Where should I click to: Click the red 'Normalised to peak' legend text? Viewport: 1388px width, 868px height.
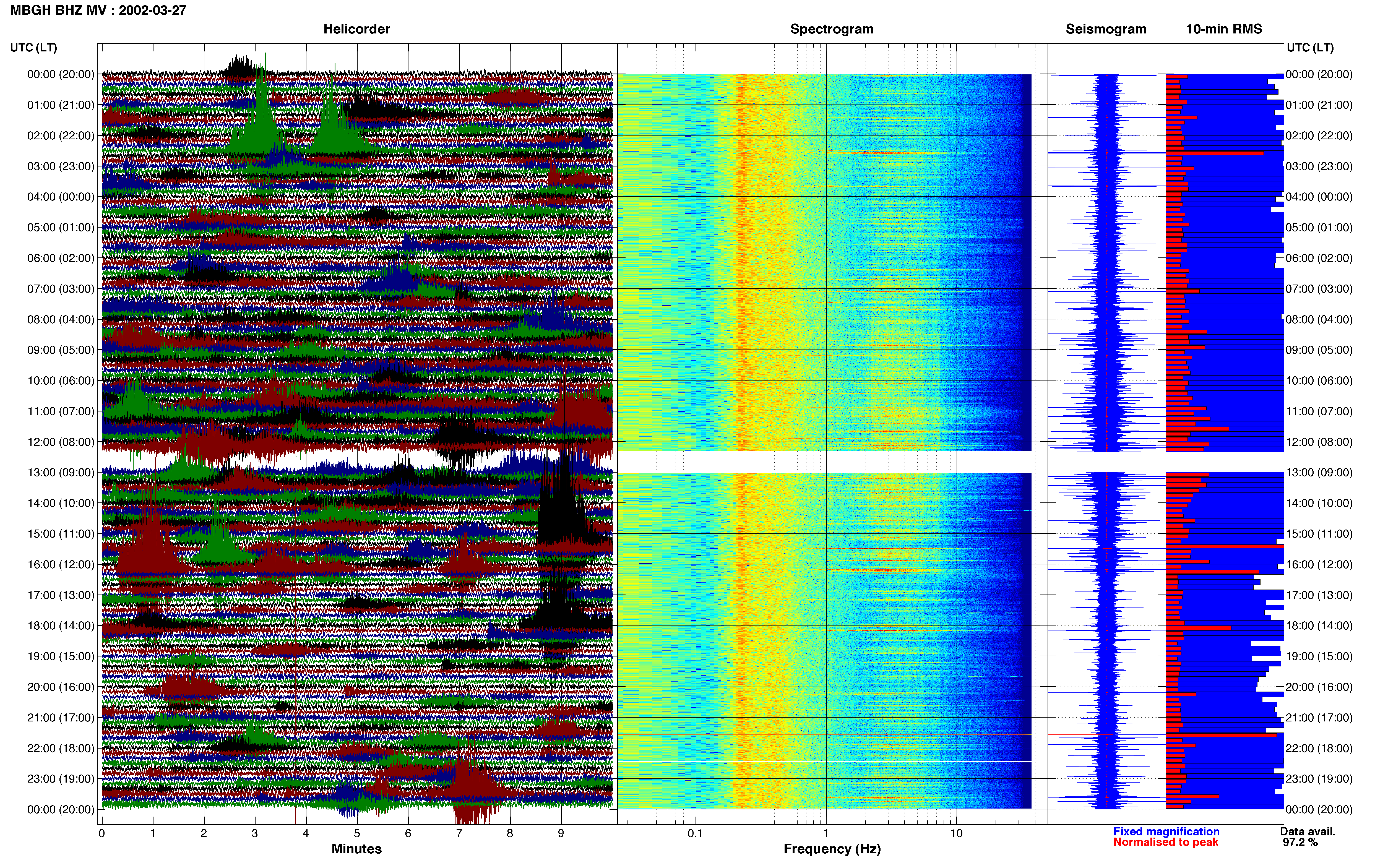pyautogui.click(x=1166, y=843)
